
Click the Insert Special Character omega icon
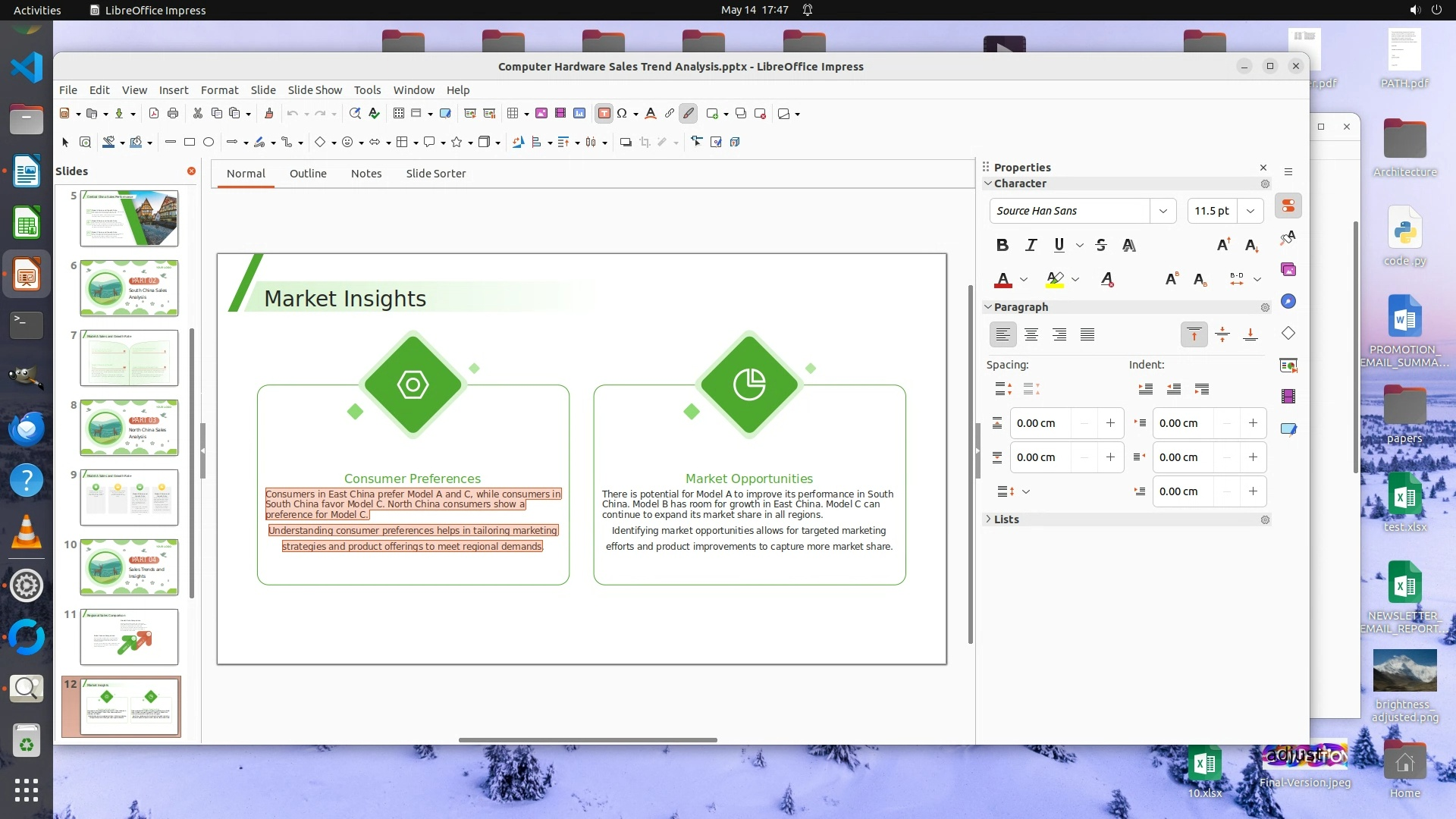[622, 114]
